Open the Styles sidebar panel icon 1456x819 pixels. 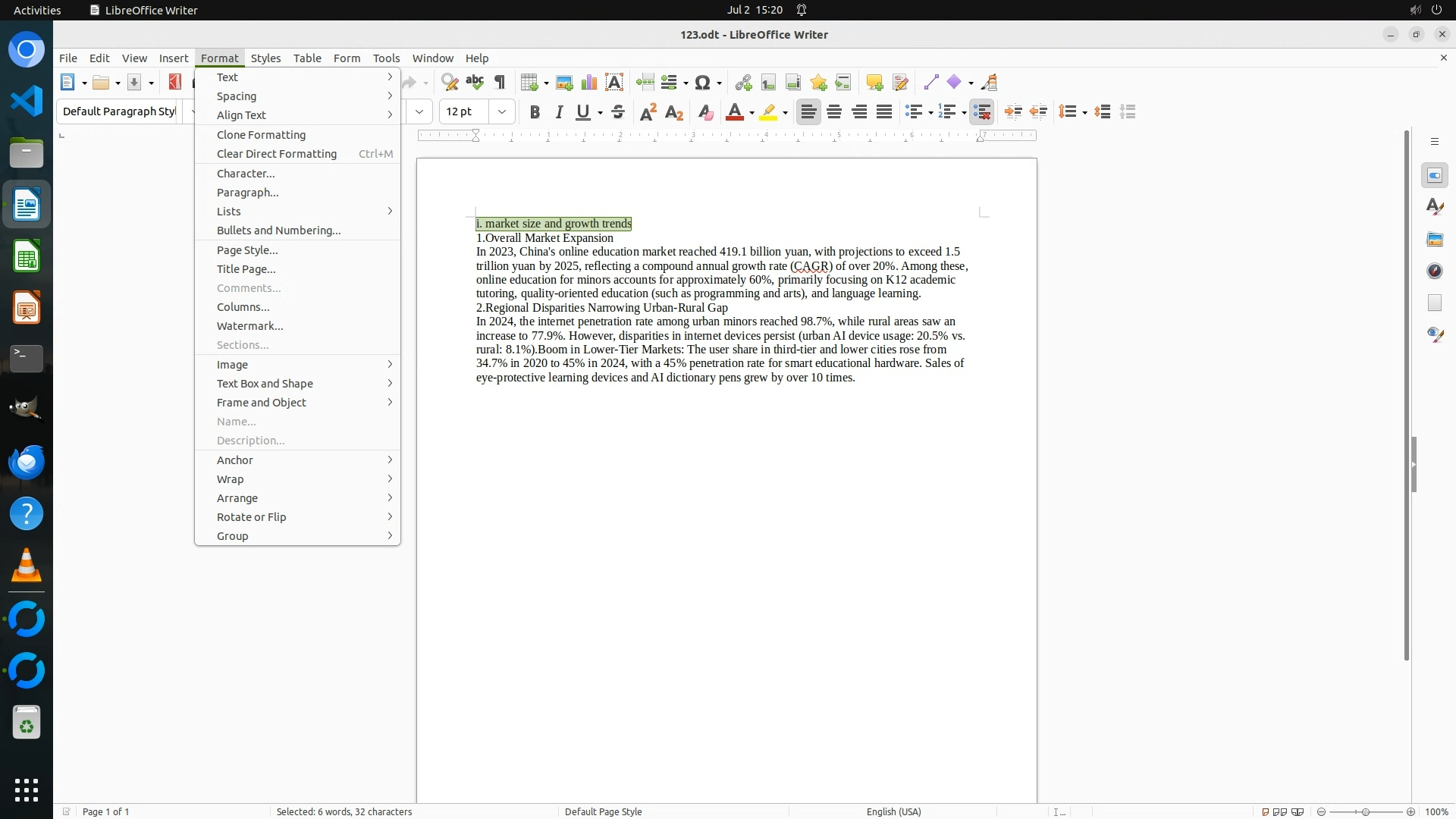tap(1434, 207)
